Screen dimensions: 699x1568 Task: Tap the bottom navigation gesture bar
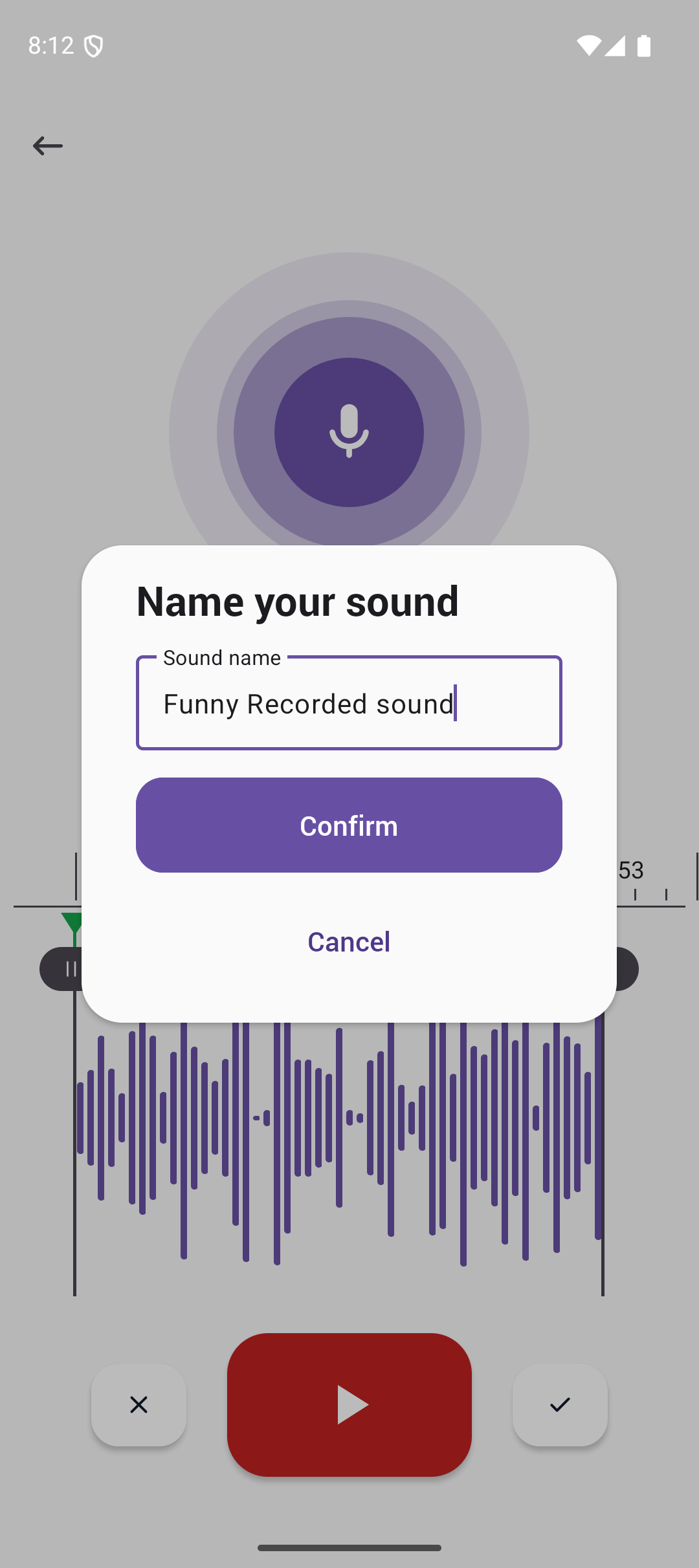pyautogui.click(x=349, y=1548)
